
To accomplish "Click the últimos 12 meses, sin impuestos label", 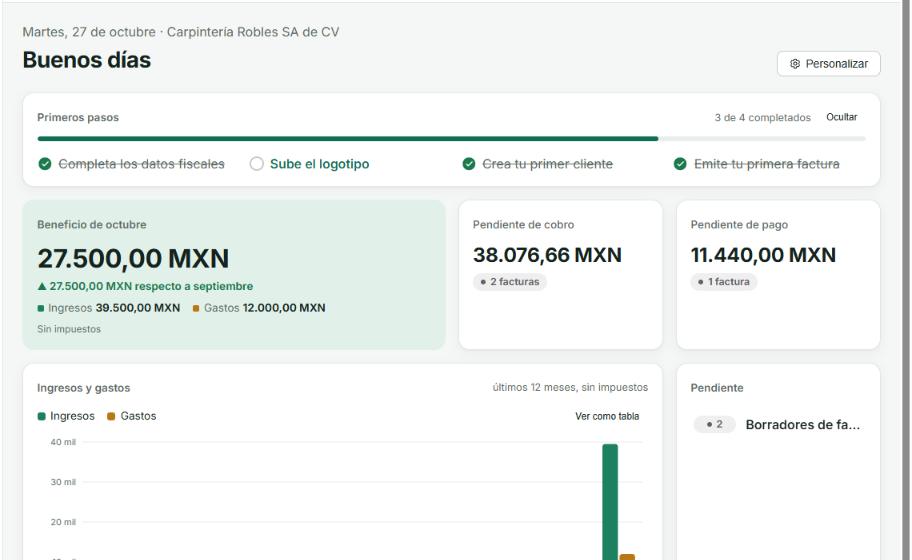I will click(570, 387).
